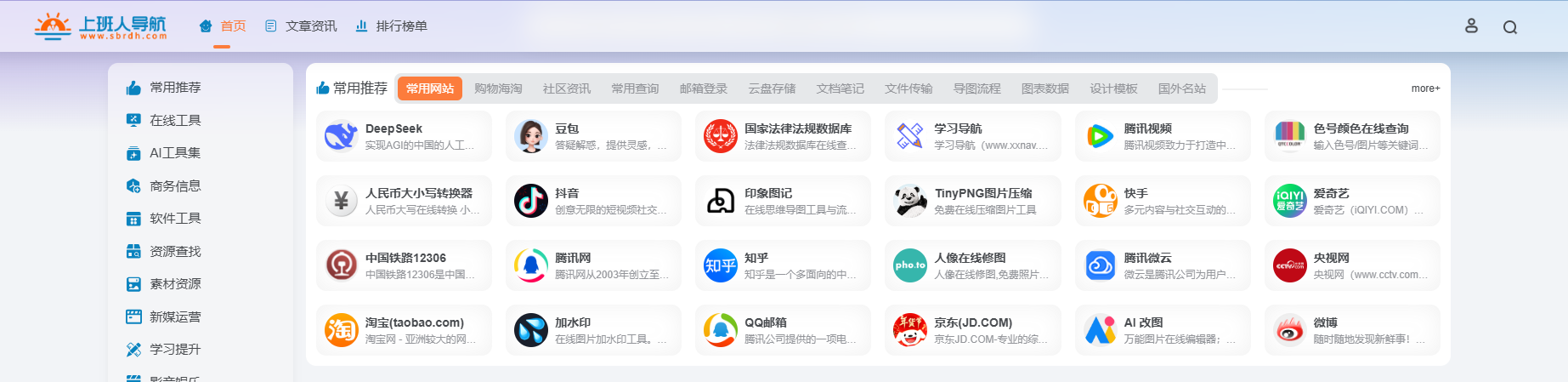Screen dimensions: 1568x382
Task: Click the 豆包 avatar icon
Action: pyautogui.click(x=530, y=136)
